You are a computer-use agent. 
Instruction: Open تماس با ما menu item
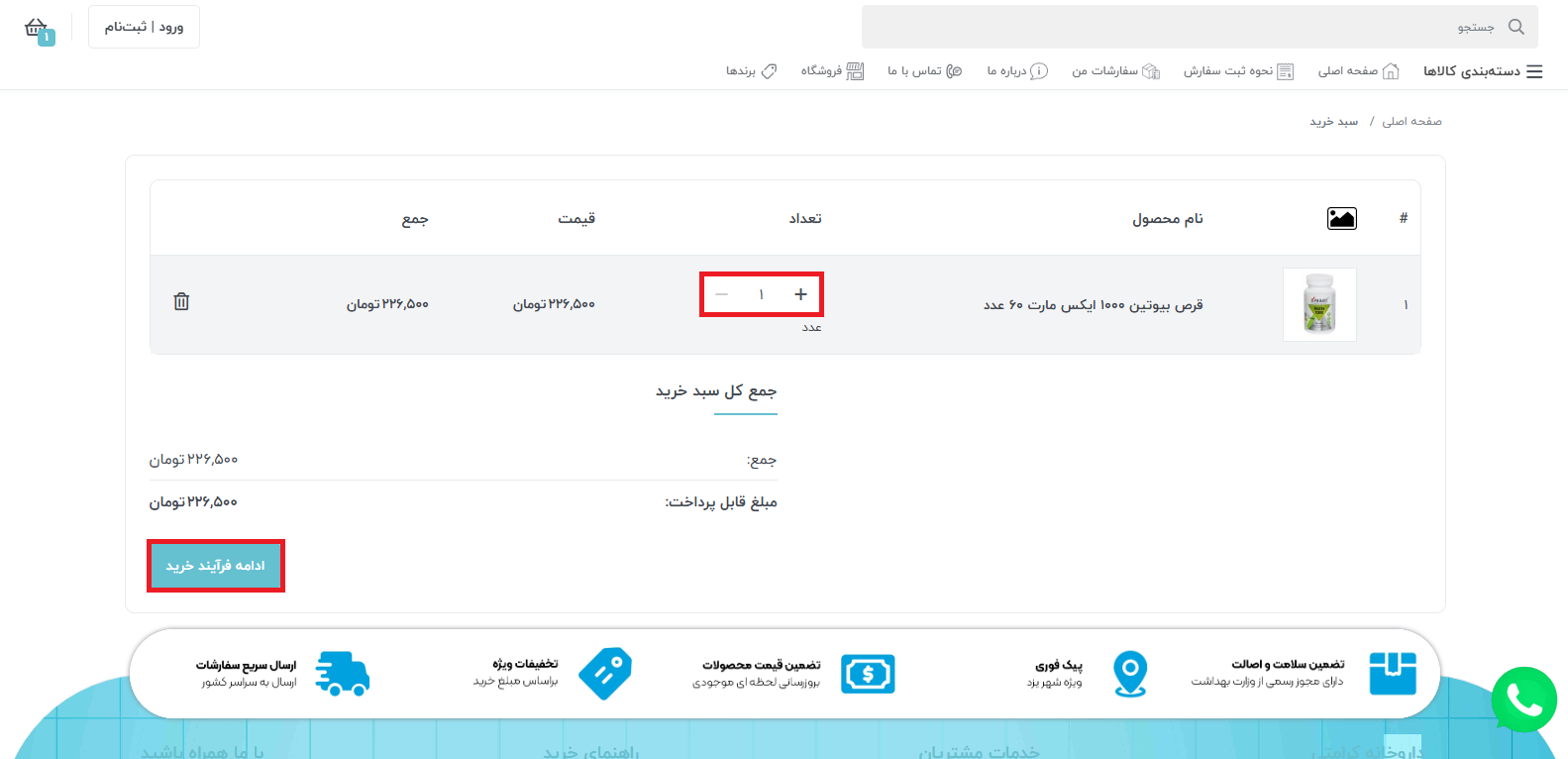pyautogui.click(x=924, y=71)
